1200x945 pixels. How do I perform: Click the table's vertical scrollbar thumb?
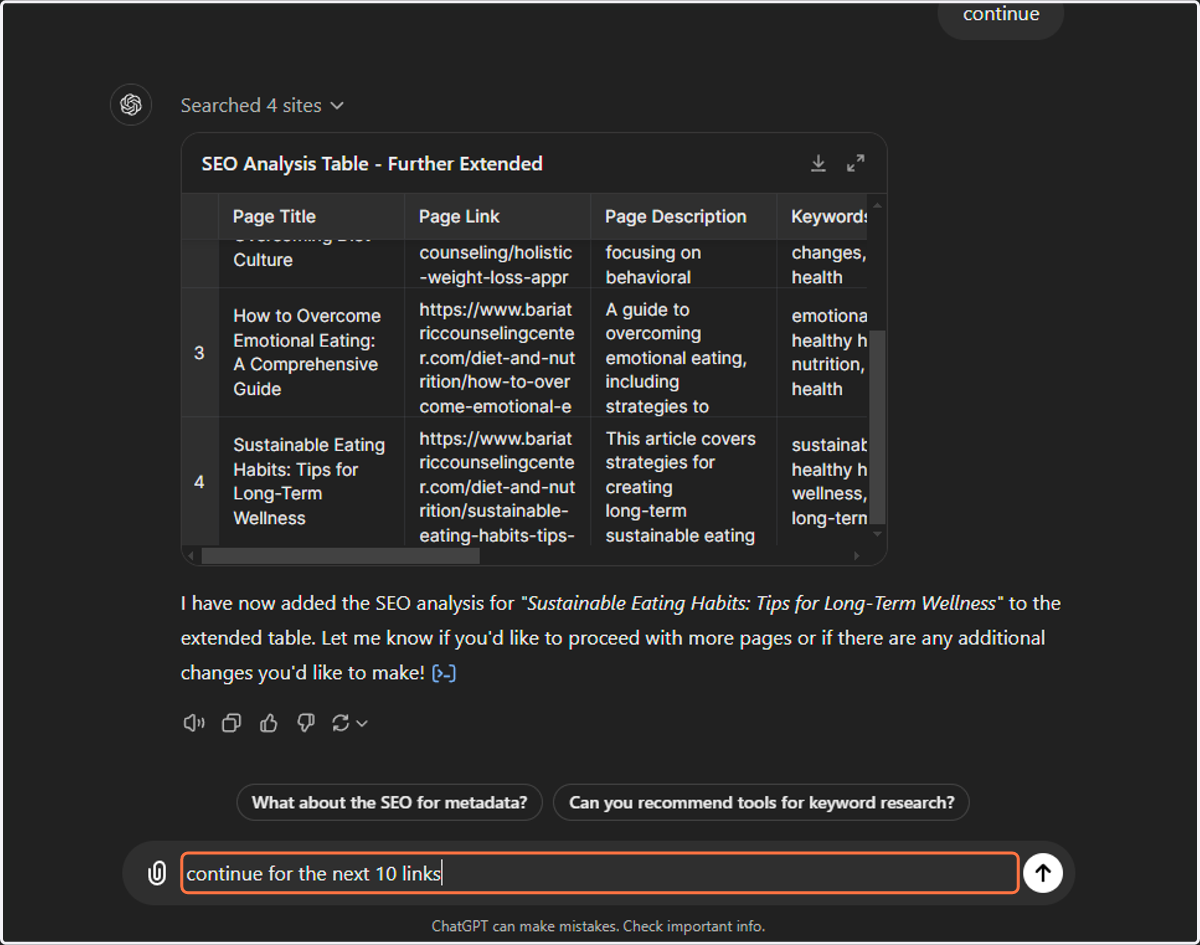pos(878,427)
